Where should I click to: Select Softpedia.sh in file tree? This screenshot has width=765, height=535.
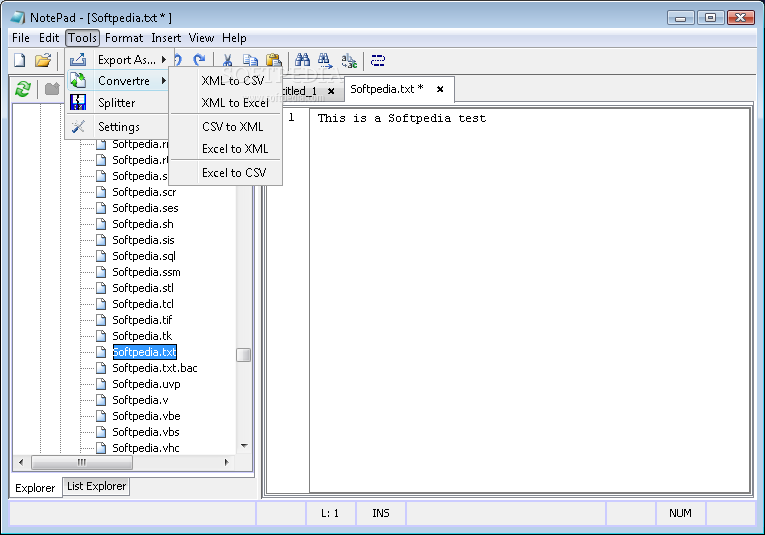point(142,224)
